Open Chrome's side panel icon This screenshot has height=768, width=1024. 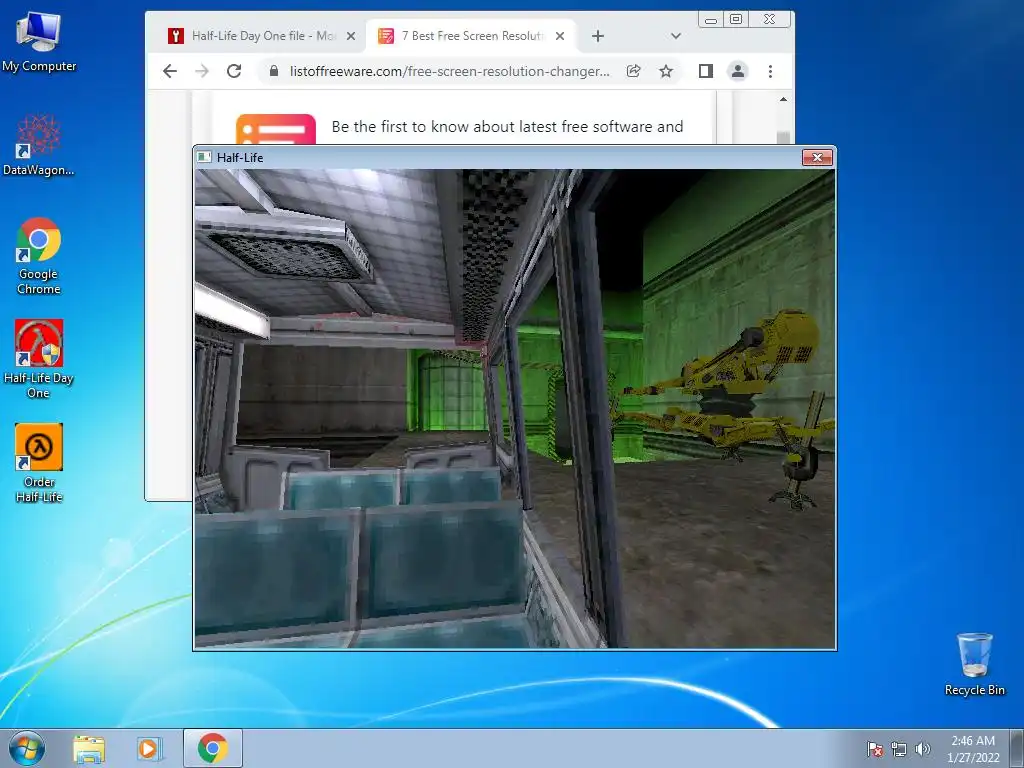click(x=706, y=71)
